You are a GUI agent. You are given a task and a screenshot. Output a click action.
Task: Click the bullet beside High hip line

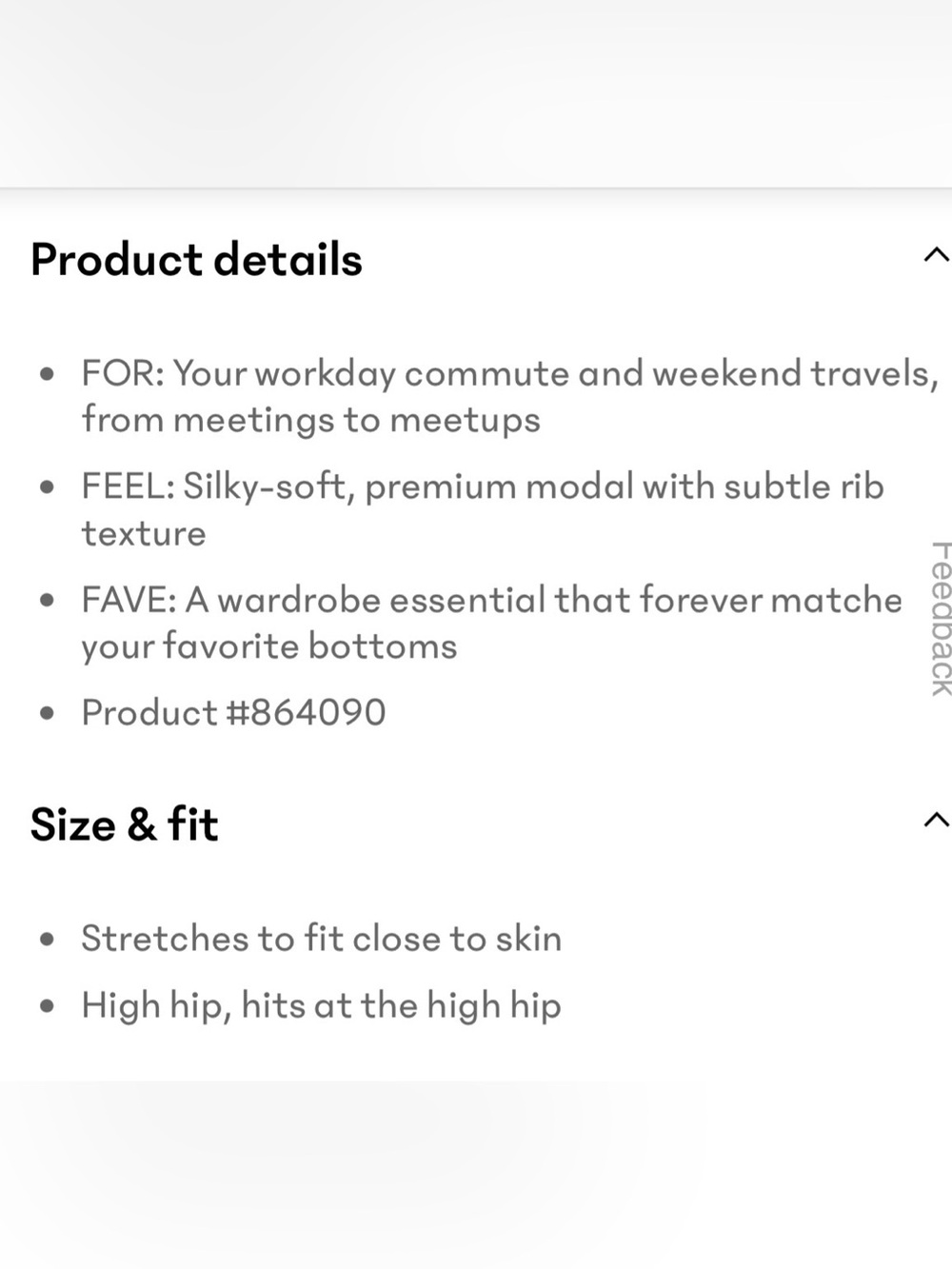coord(47,1006)
